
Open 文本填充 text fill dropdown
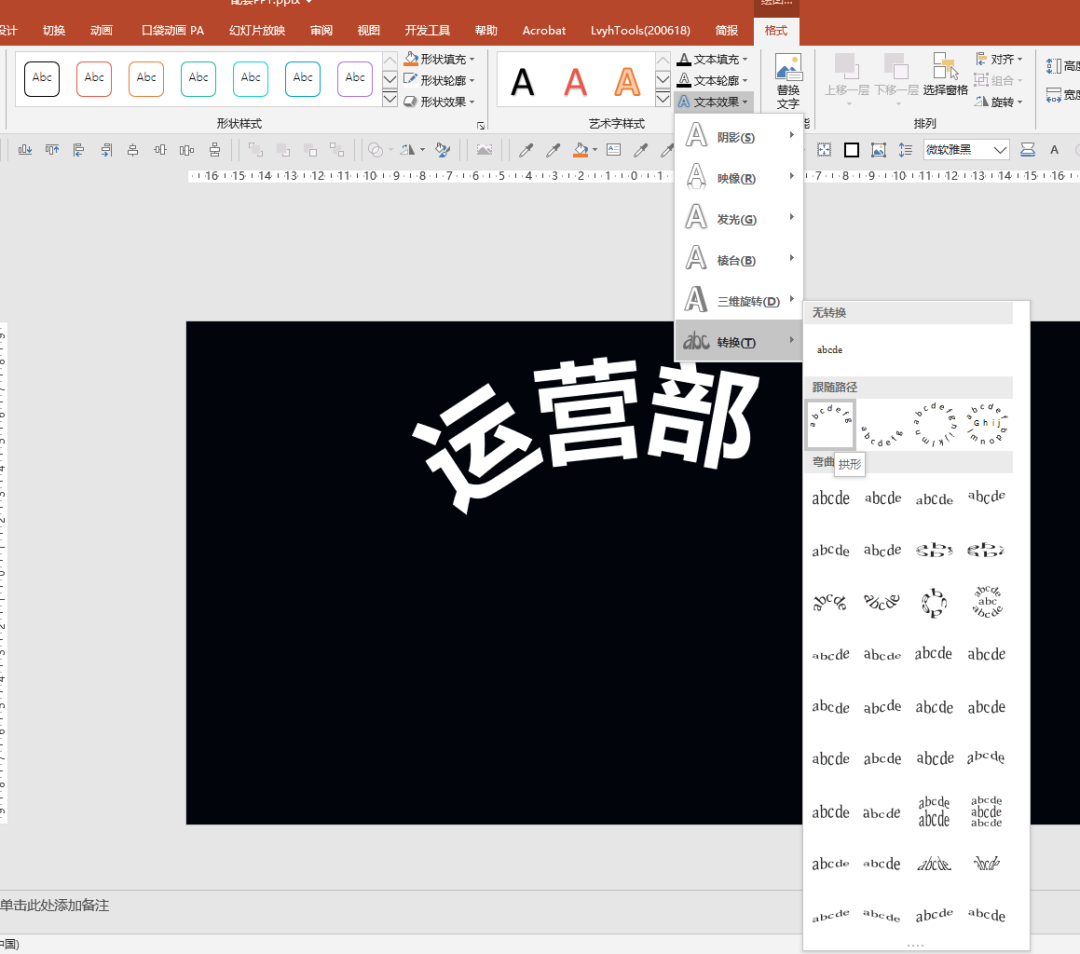713,59
